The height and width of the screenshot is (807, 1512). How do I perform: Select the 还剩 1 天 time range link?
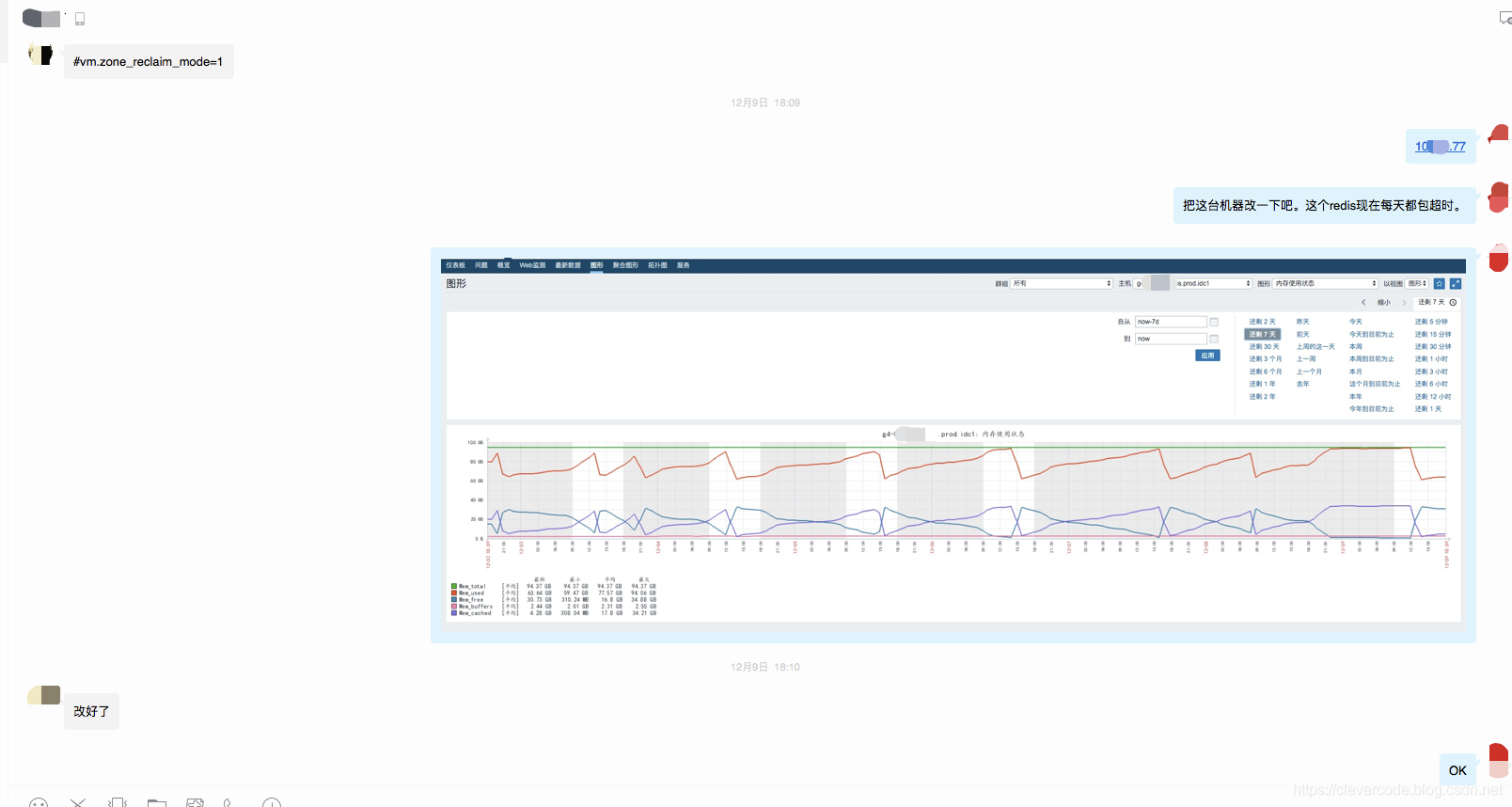coord(1429,409)
